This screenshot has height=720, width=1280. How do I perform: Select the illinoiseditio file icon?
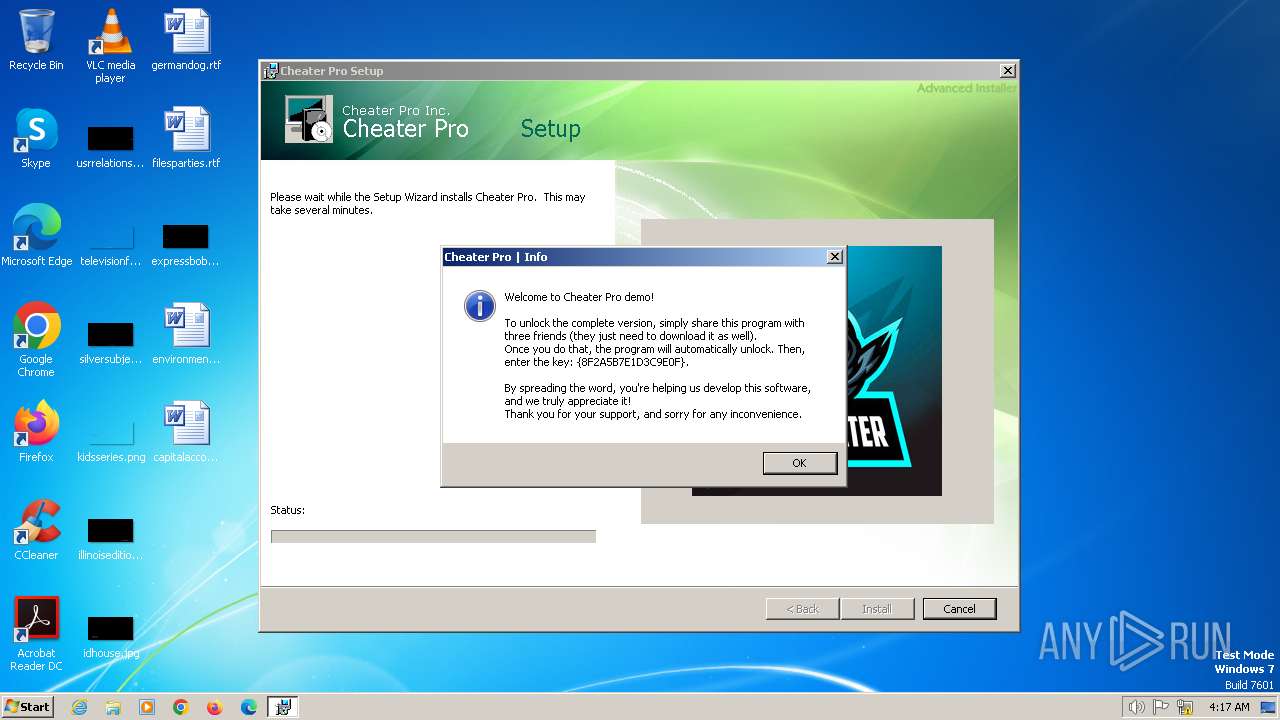pyautogui.click(x=110, y=538)
